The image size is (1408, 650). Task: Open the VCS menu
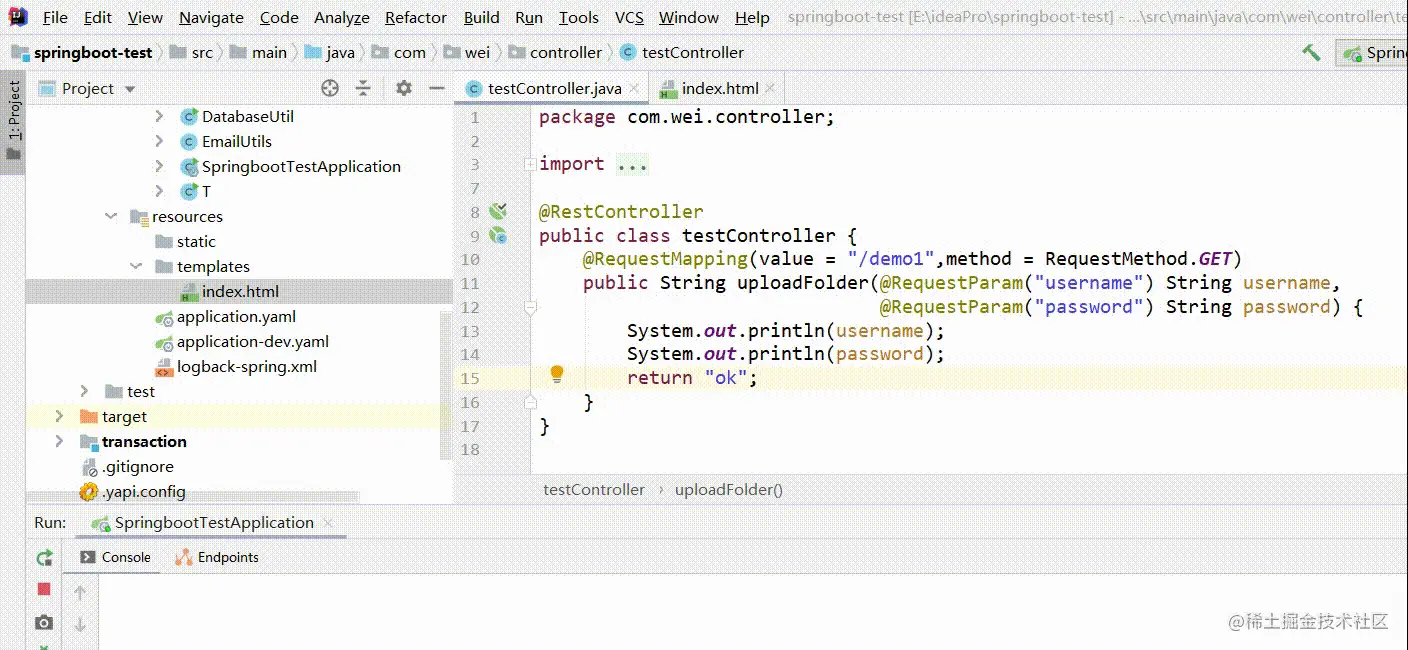pos(629,17)
